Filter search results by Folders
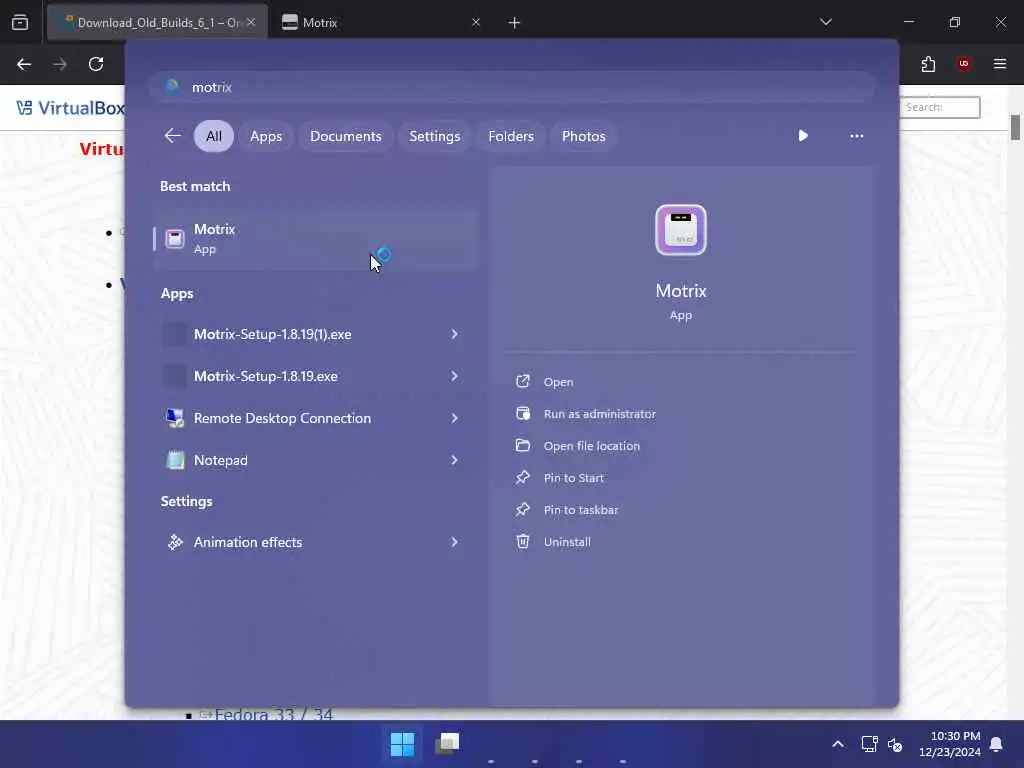Screen dimensions: 1024x768 coord(511,136)
